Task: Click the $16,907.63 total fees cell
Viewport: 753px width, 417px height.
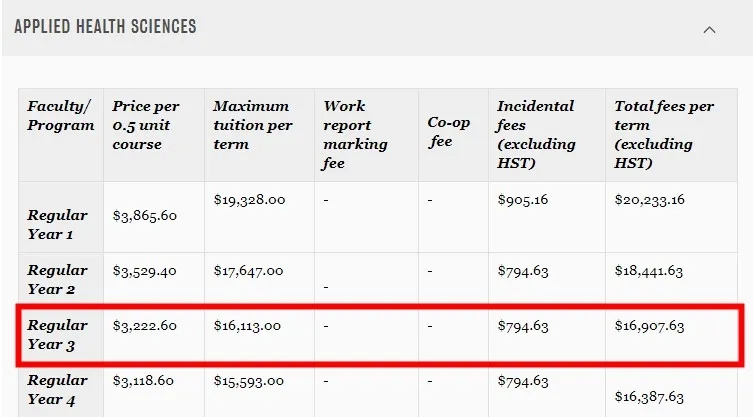Action: 651,326
